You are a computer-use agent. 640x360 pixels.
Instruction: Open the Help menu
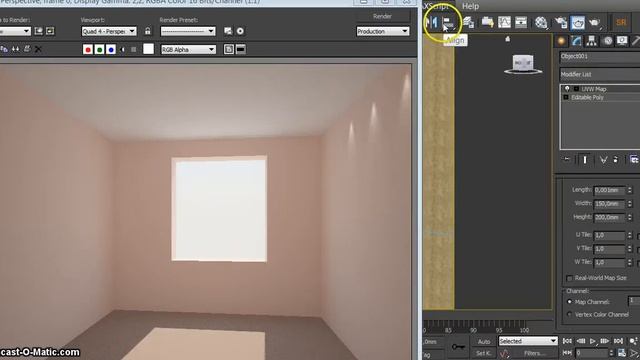tap(470, 6)
